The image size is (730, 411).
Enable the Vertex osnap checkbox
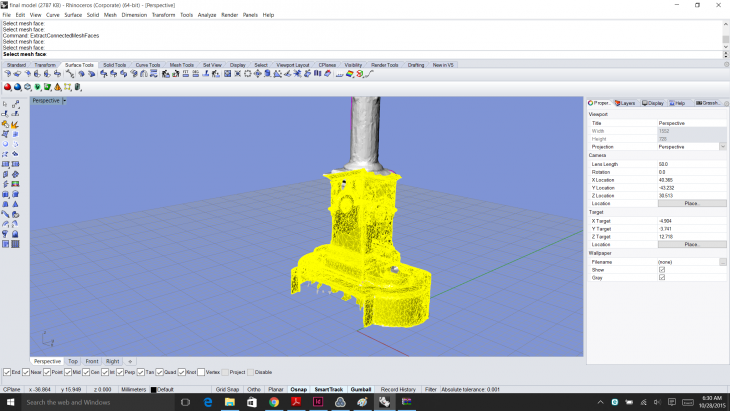pyautogui.click(x=202, y=372)
